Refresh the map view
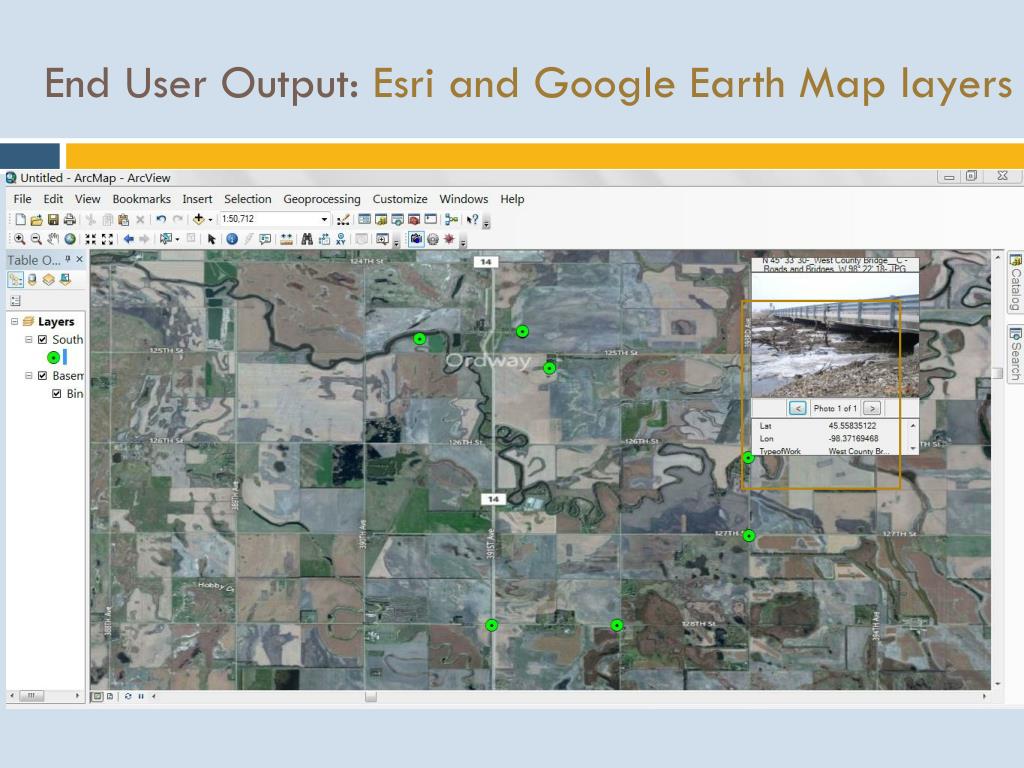Screen dimensions: 1024x768 pos(128,696)
